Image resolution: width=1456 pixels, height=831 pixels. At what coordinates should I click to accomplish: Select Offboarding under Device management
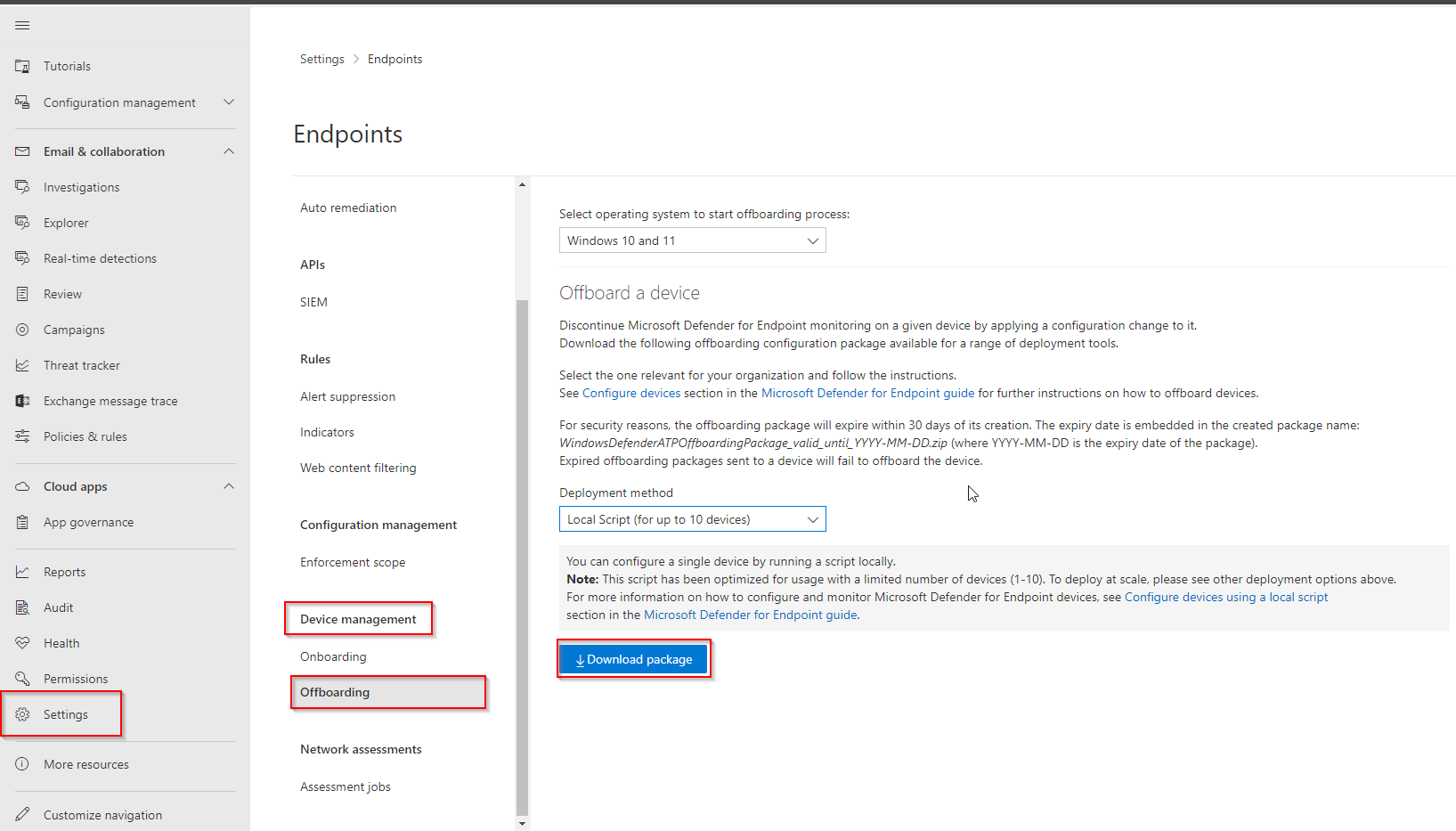pyautogui.click(x=335, y=692)
